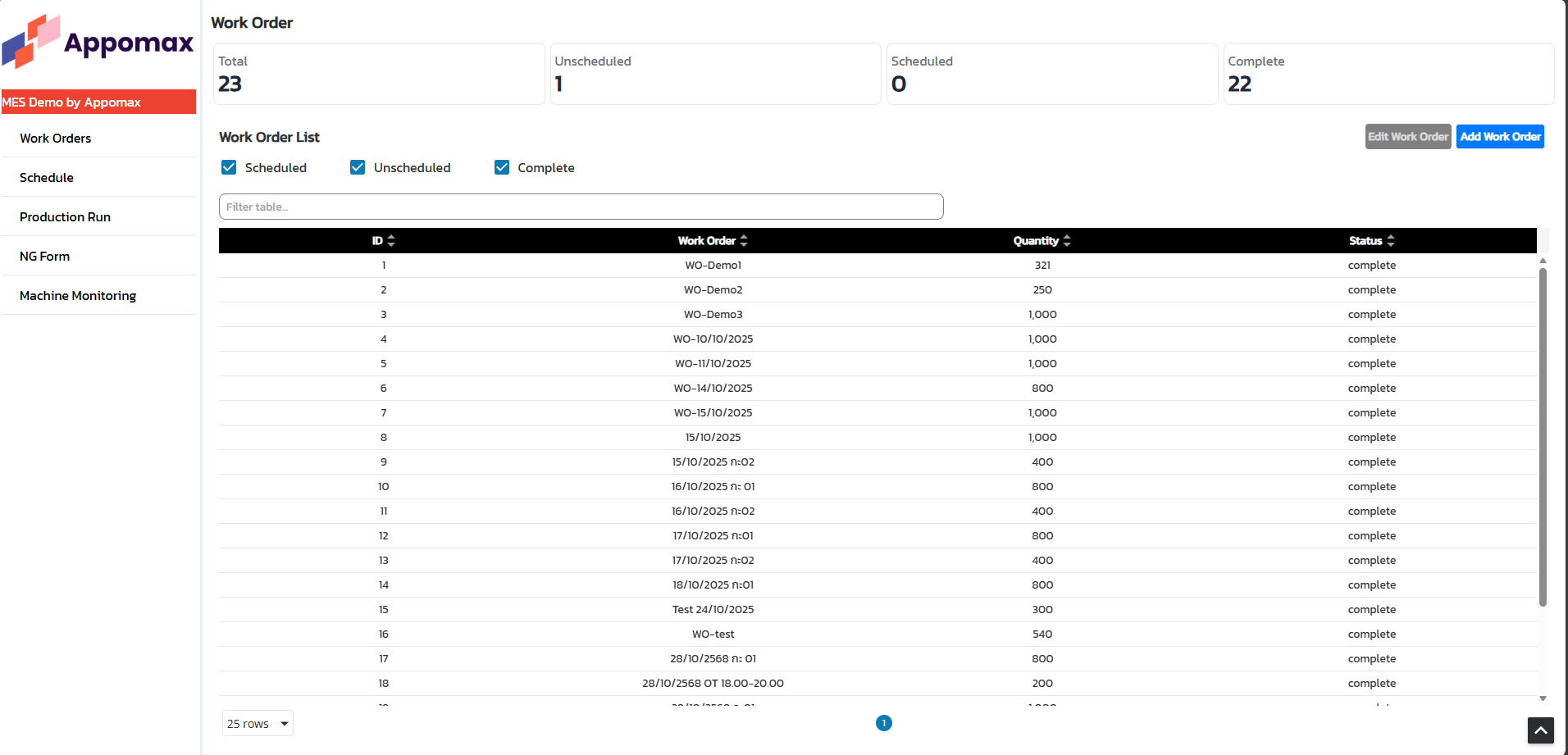Viewport: 1568px width, 755px height.
Task: Toggle the Complete filter checkbox
Action: pyautogui.click(x=502, y=167)
